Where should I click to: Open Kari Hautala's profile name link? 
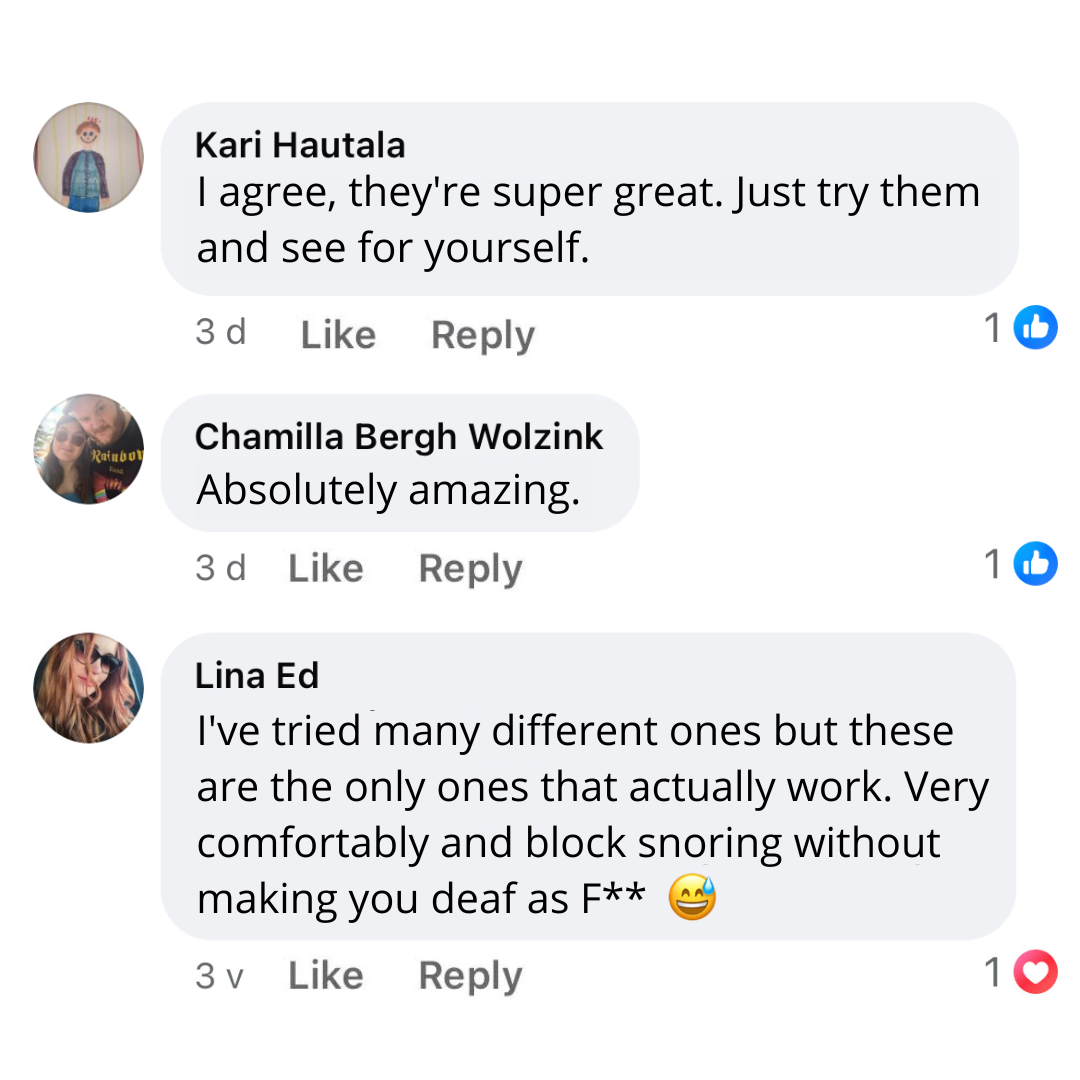coord(300,145)
